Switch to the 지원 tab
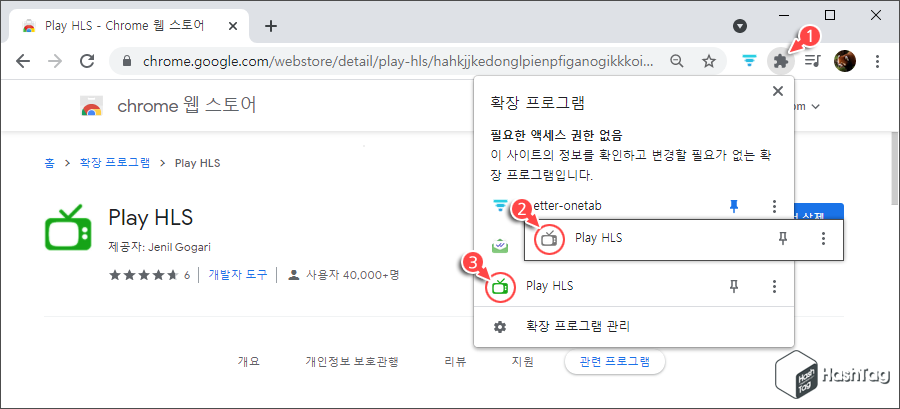The height and width of the screenshot is (409, 900). (x=522, y=362)
